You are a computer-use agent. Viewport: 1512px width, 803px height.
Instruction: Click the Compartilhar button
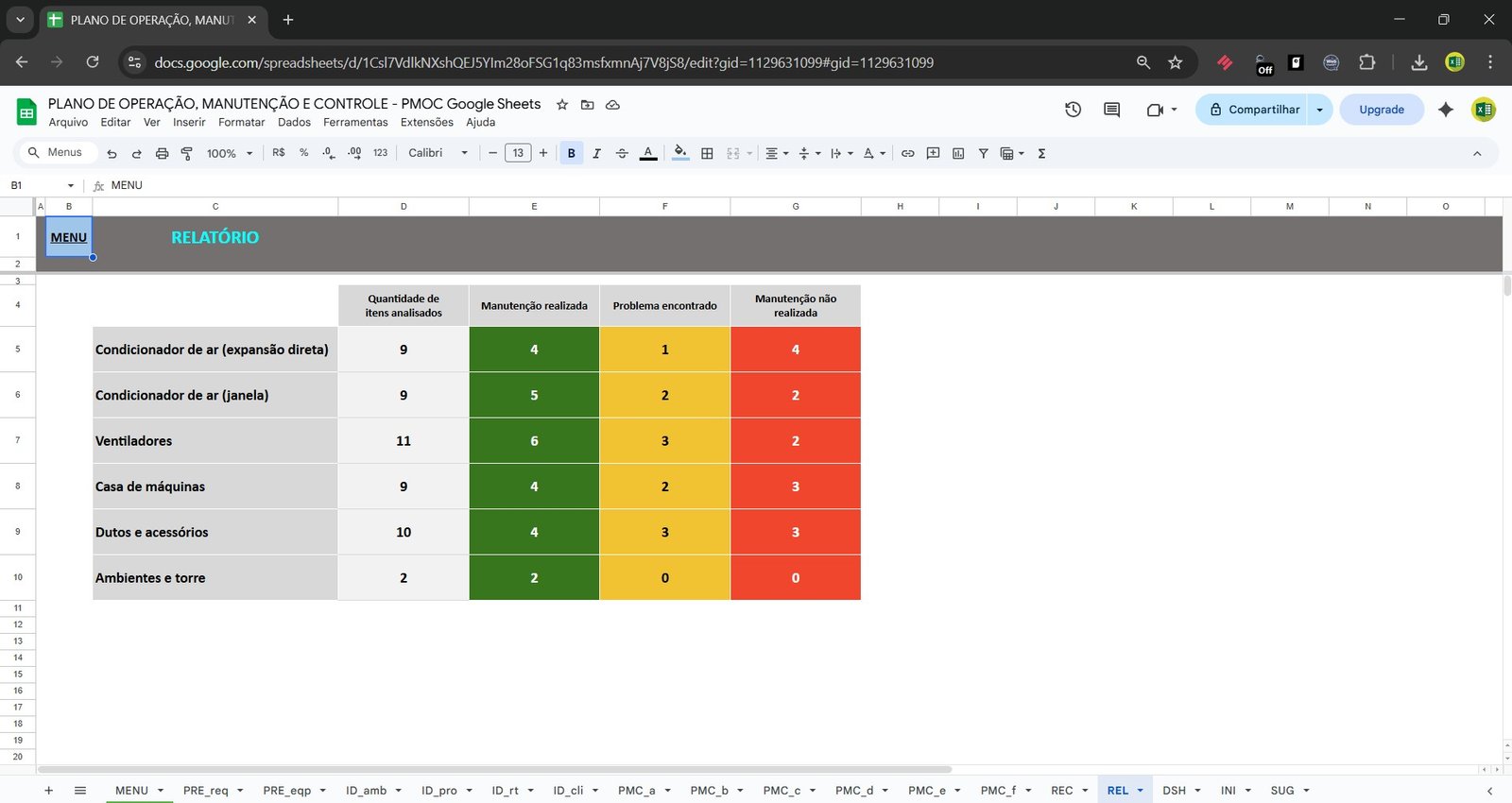[1253, 110]
